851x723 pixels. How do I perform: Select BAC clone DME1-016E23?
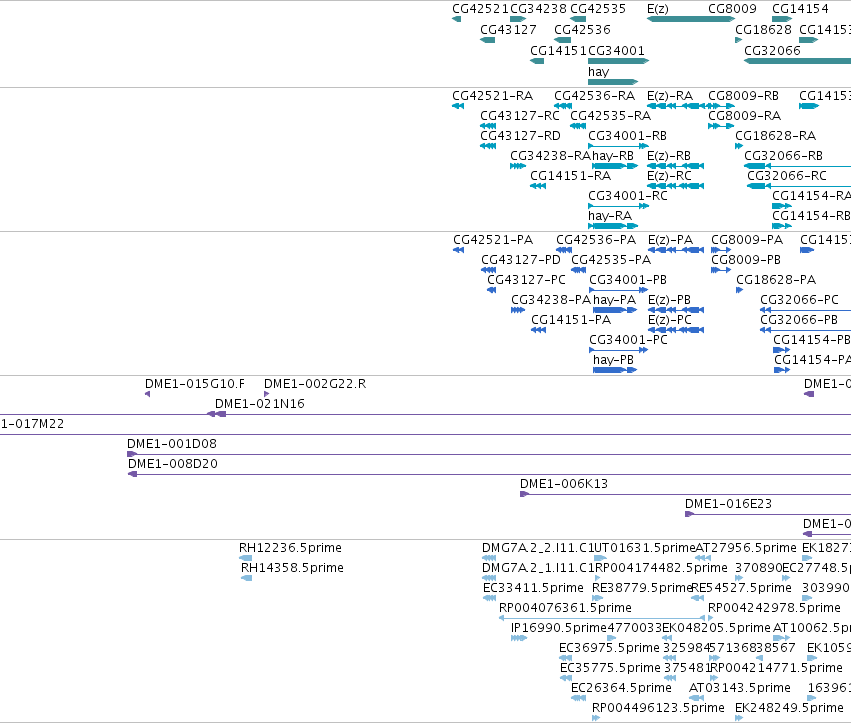pos(728,505)
